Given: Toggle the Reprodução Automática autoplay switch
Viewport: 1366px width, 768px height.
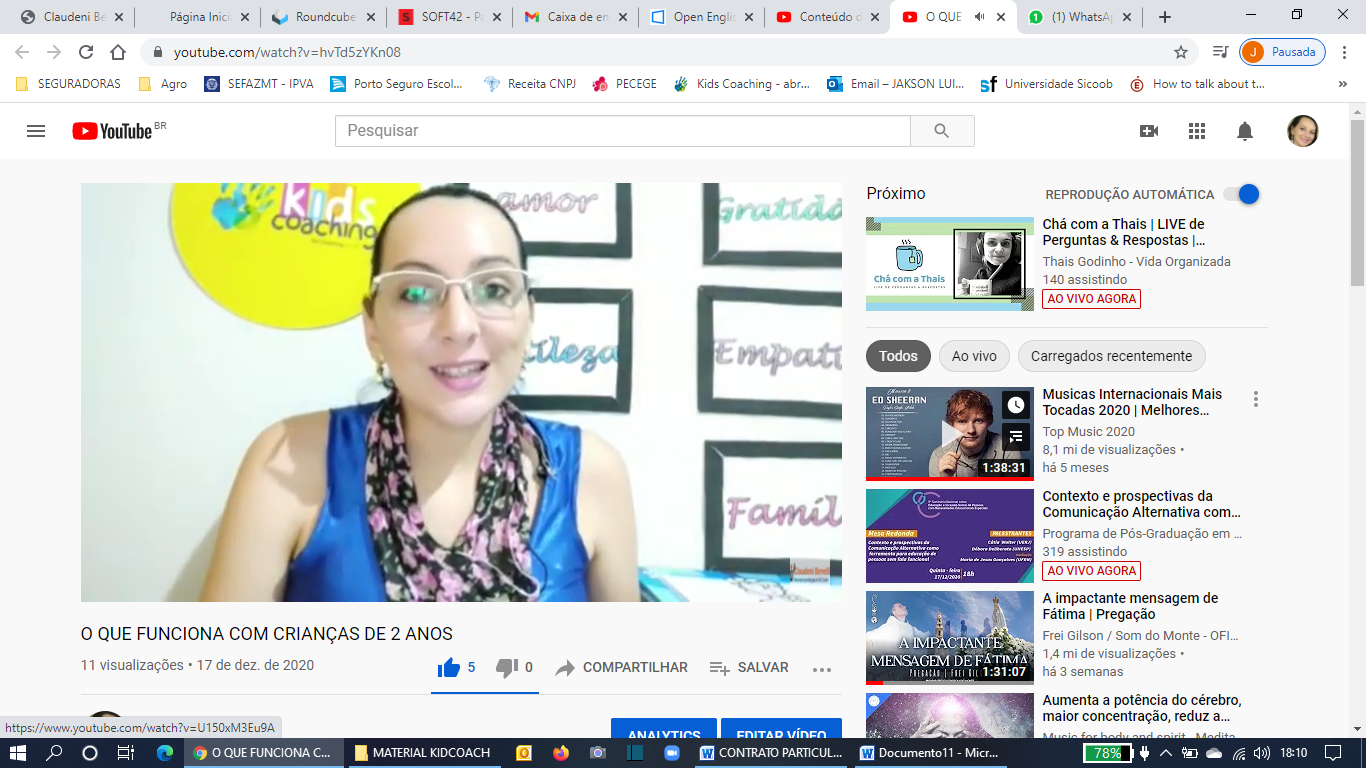Looking at the screenshot, I should coord(1240,194).
